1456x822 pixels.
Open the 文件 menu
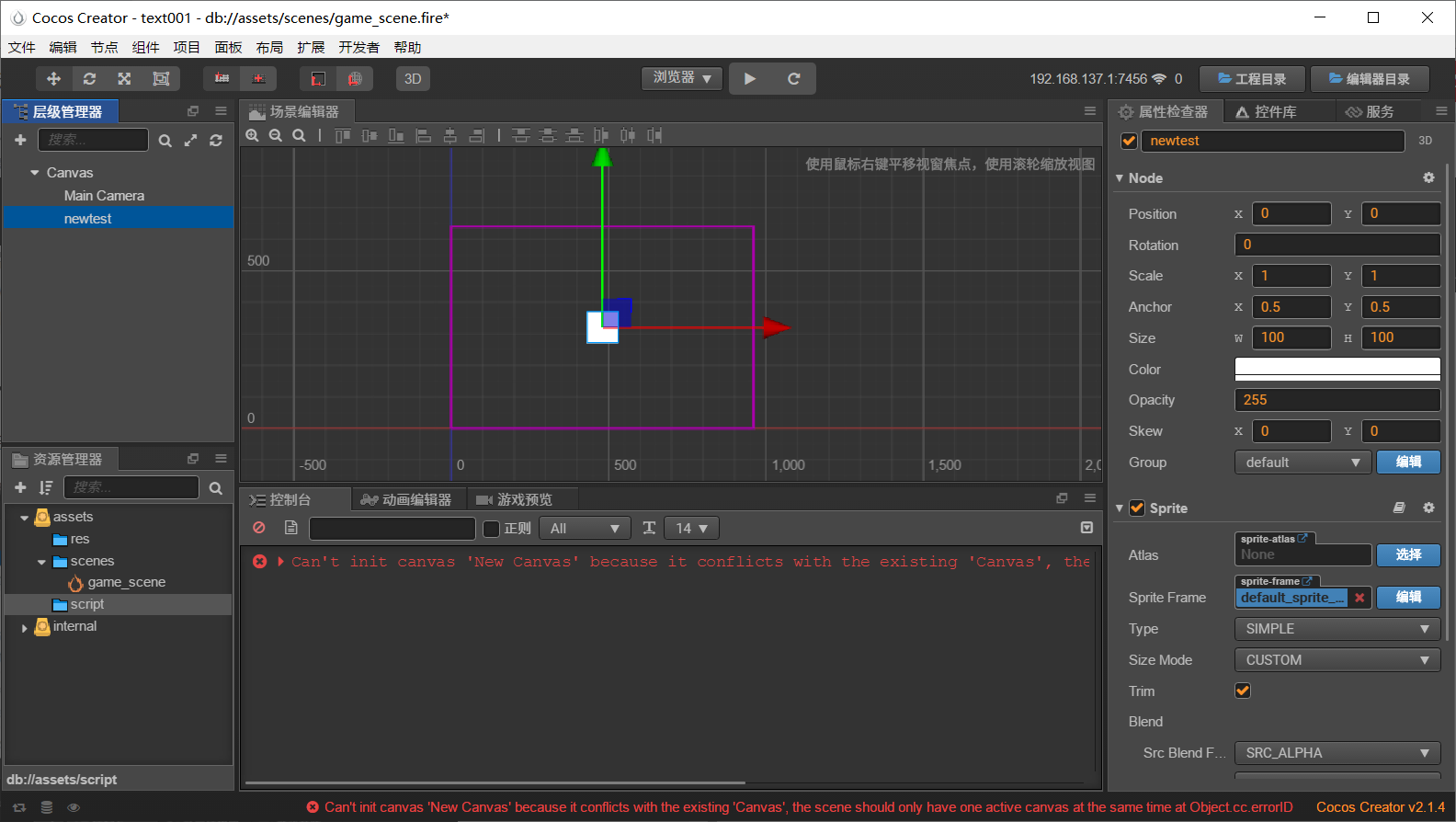tap(21, 48)
